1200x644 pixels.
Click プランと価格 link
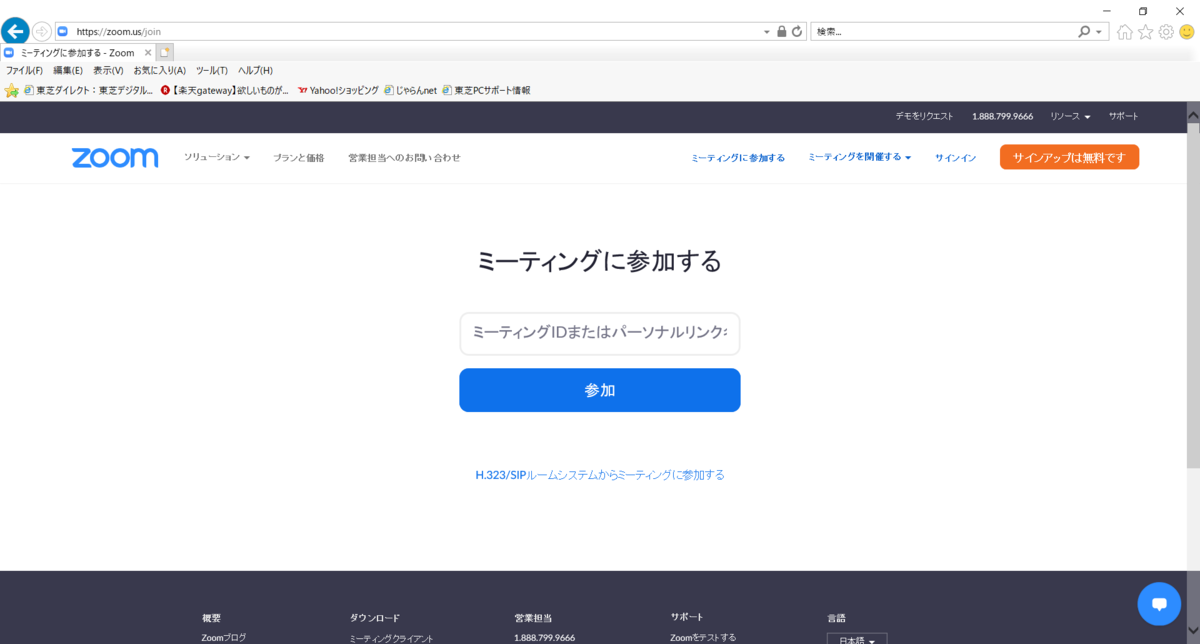tap(299, 158)
